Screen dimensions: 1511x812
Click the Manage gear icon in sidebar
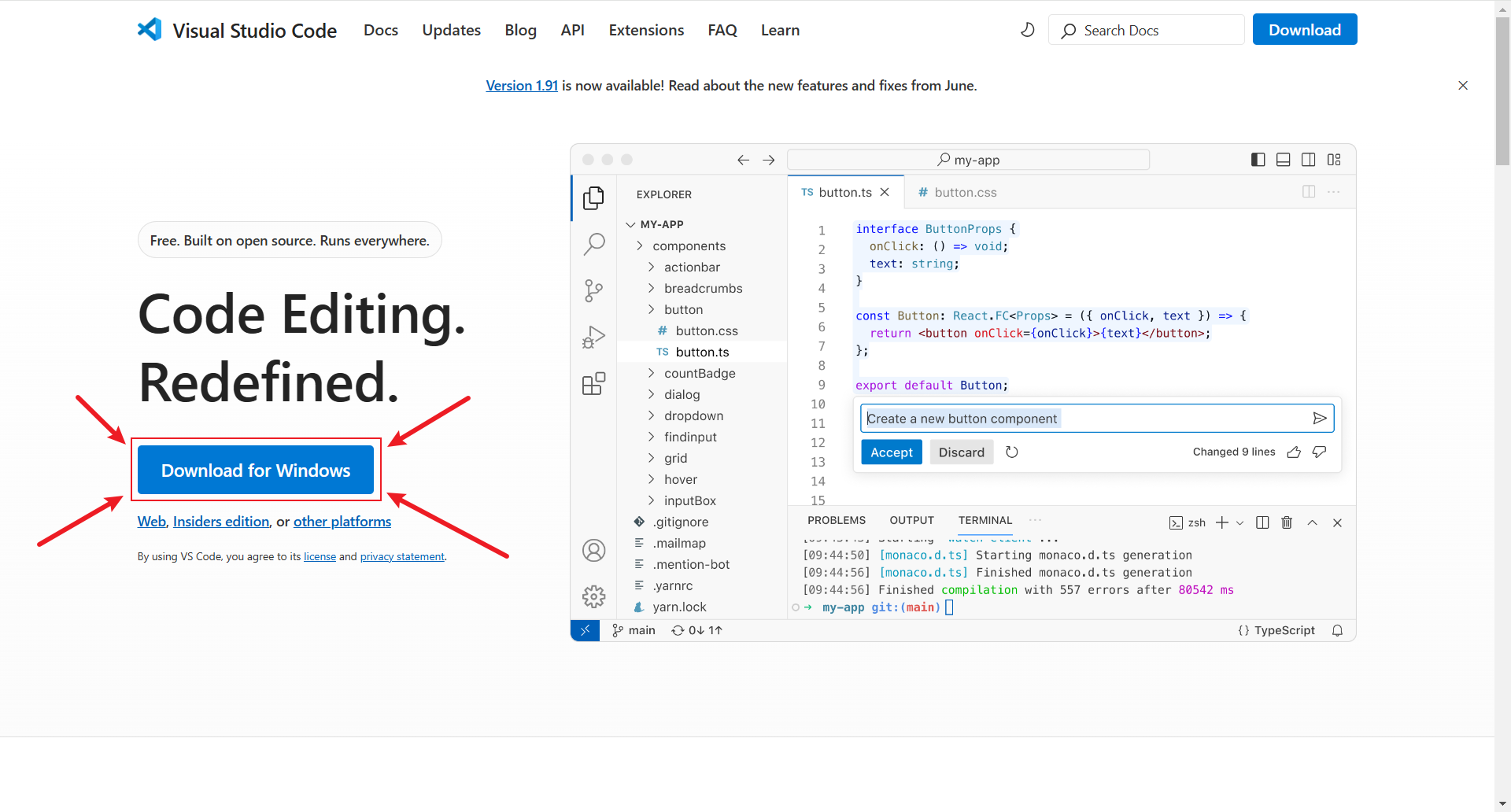coord(593,596)
